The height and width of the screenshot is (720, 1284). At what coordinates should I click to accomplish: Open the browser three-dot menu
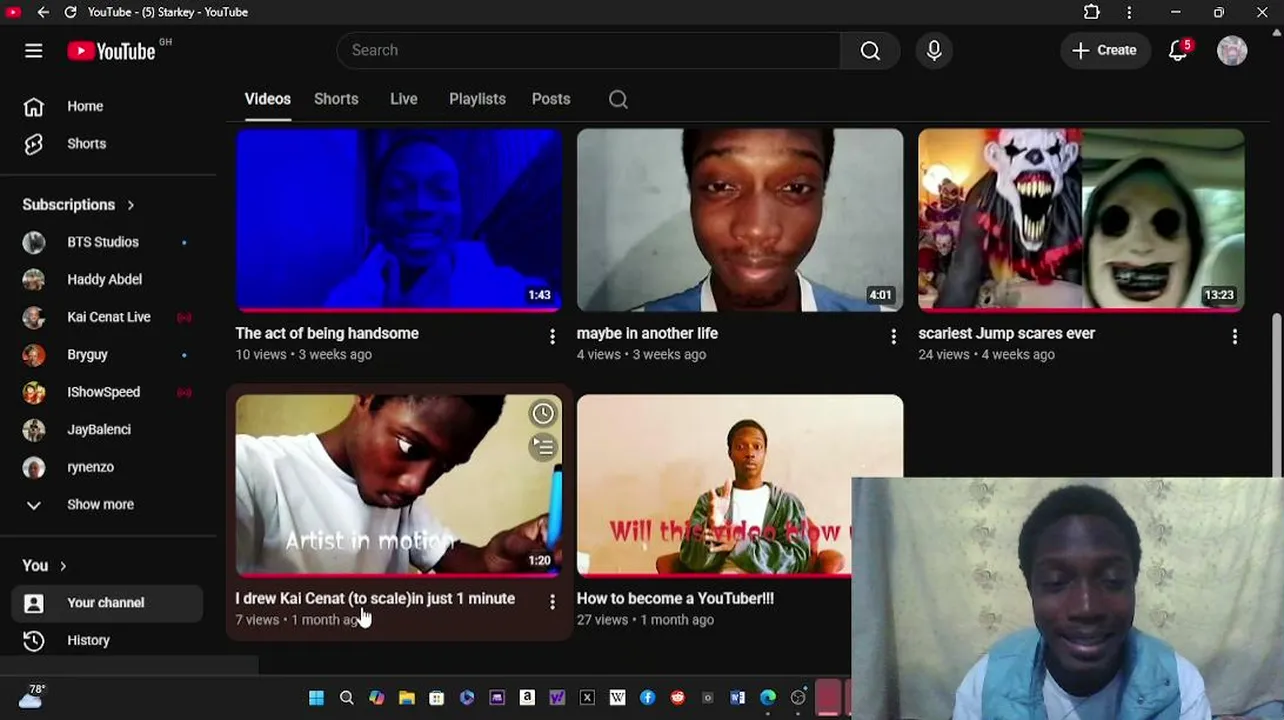[1129, 12]
